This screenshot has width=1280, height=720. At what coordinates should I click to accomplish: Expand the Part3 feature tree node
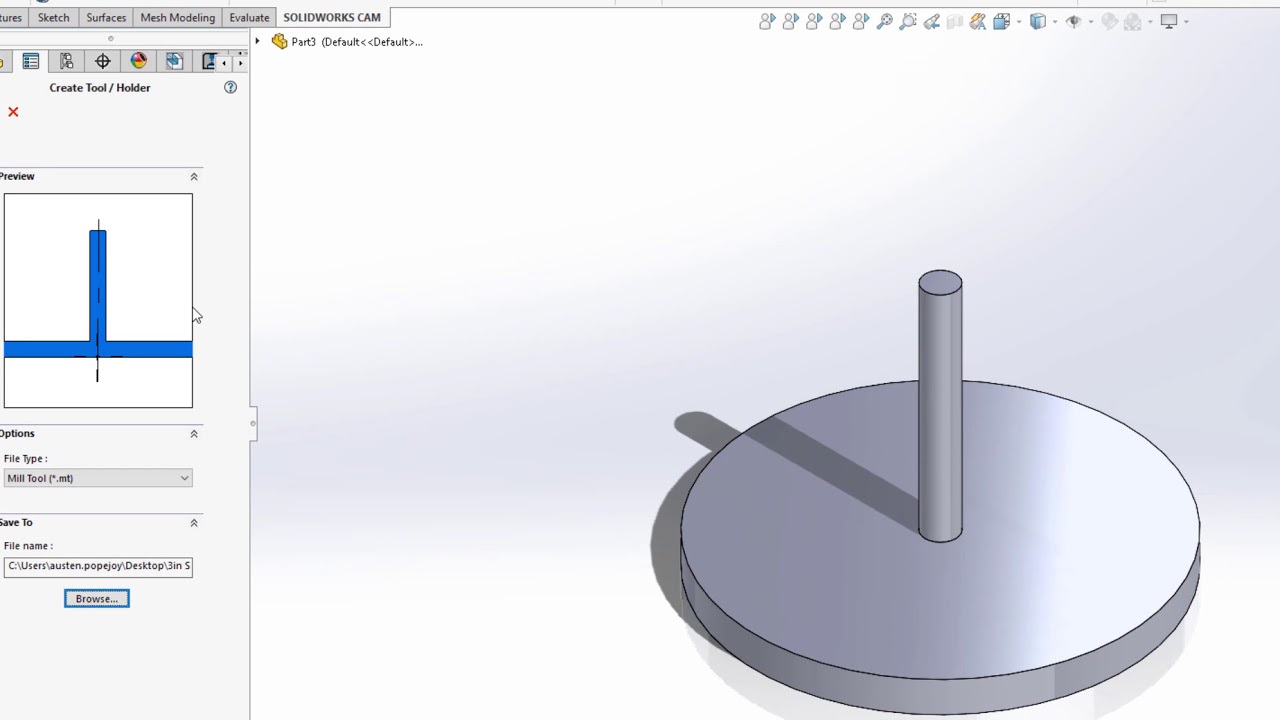(258, 42)
